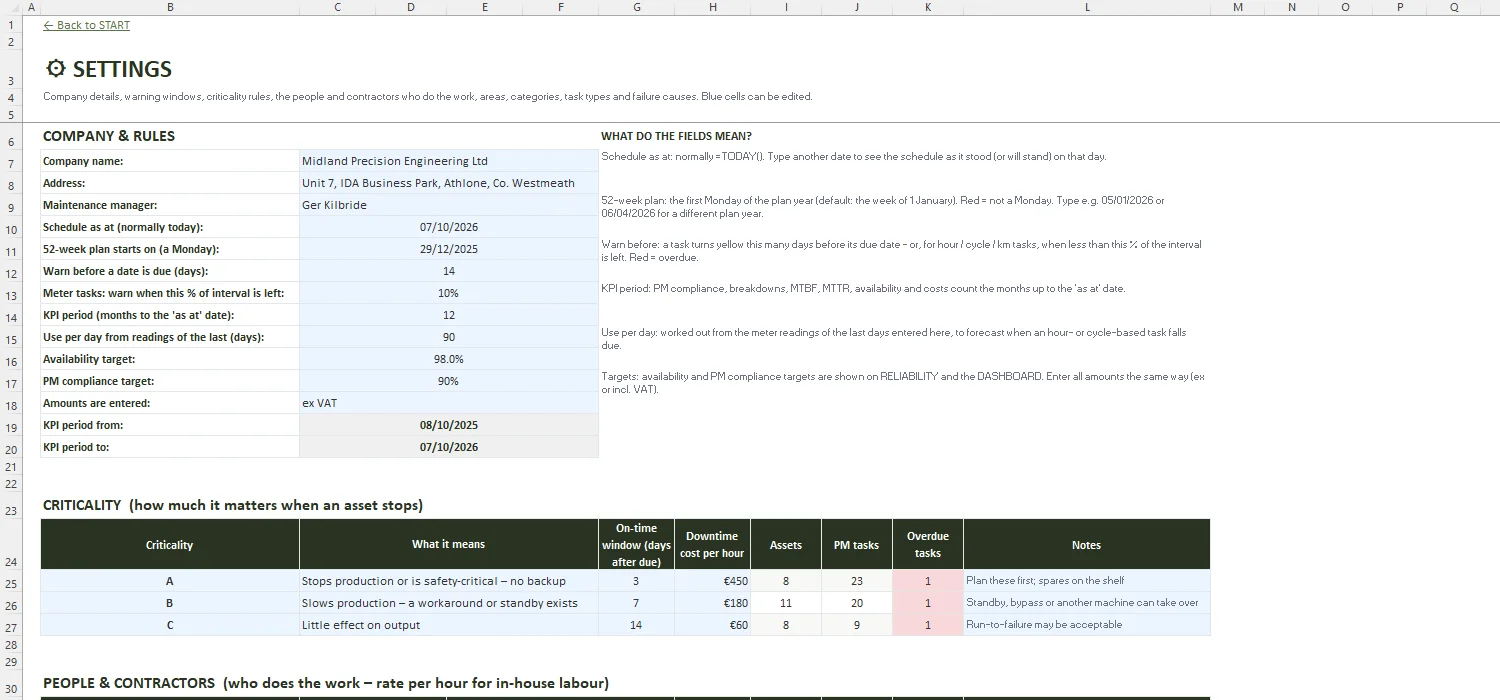Select the WHAT DO THE FIELDS MEAN? heading

pyautogui.click(x=676, y=136)
